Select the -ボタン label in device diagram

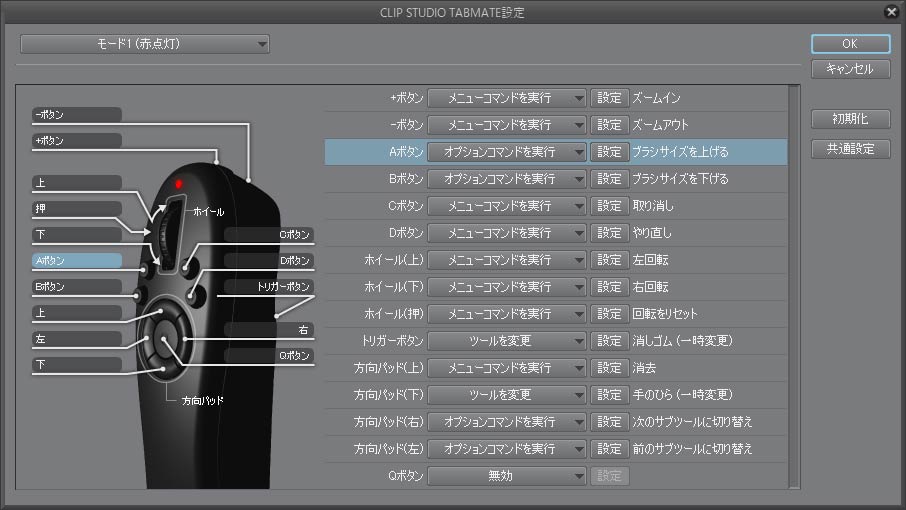(77, 115)
